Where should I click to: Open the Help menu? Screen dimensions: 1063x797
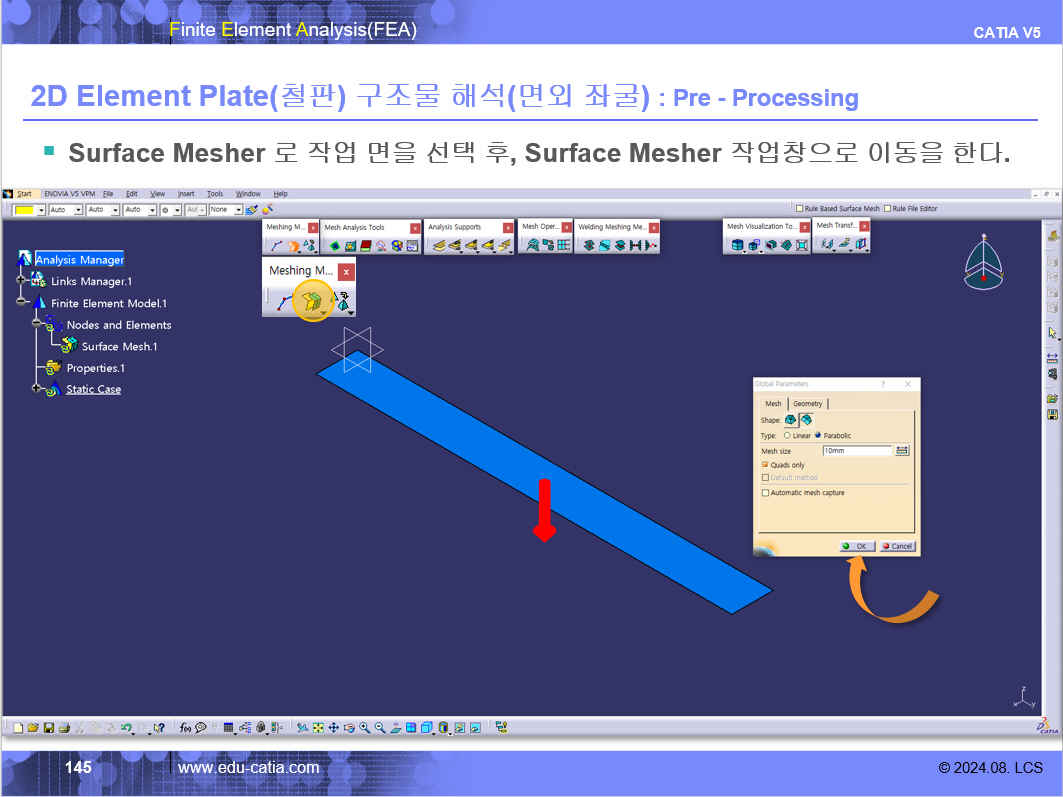pos(281,194)
